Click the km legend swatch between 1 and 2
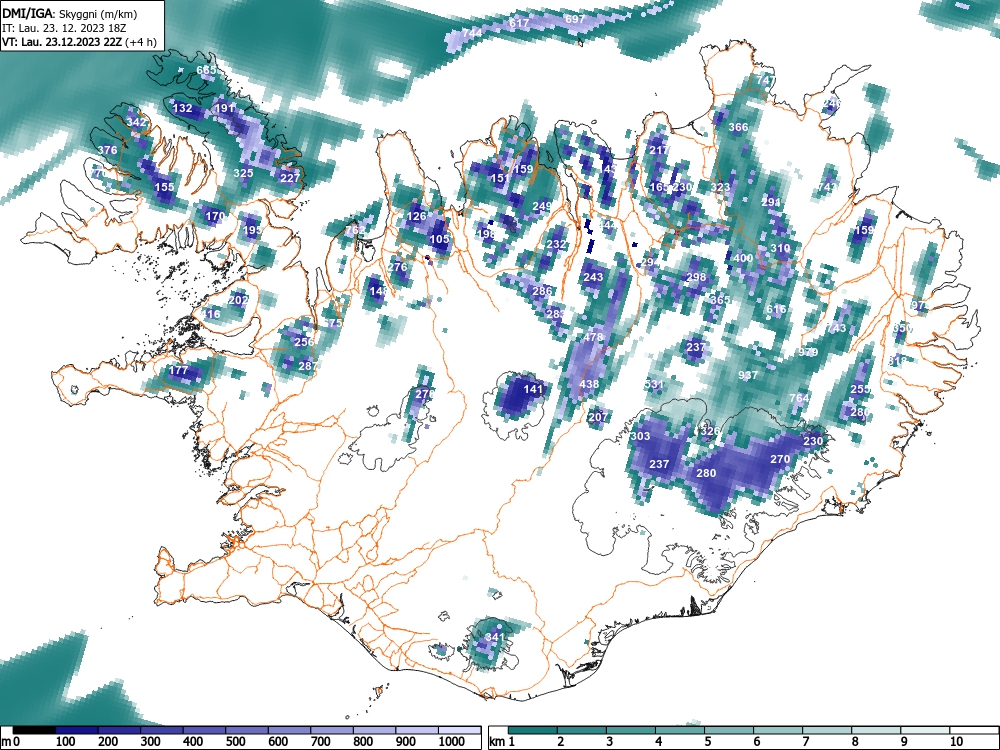This screenshot has width=1000, height=750. point(533,730)
